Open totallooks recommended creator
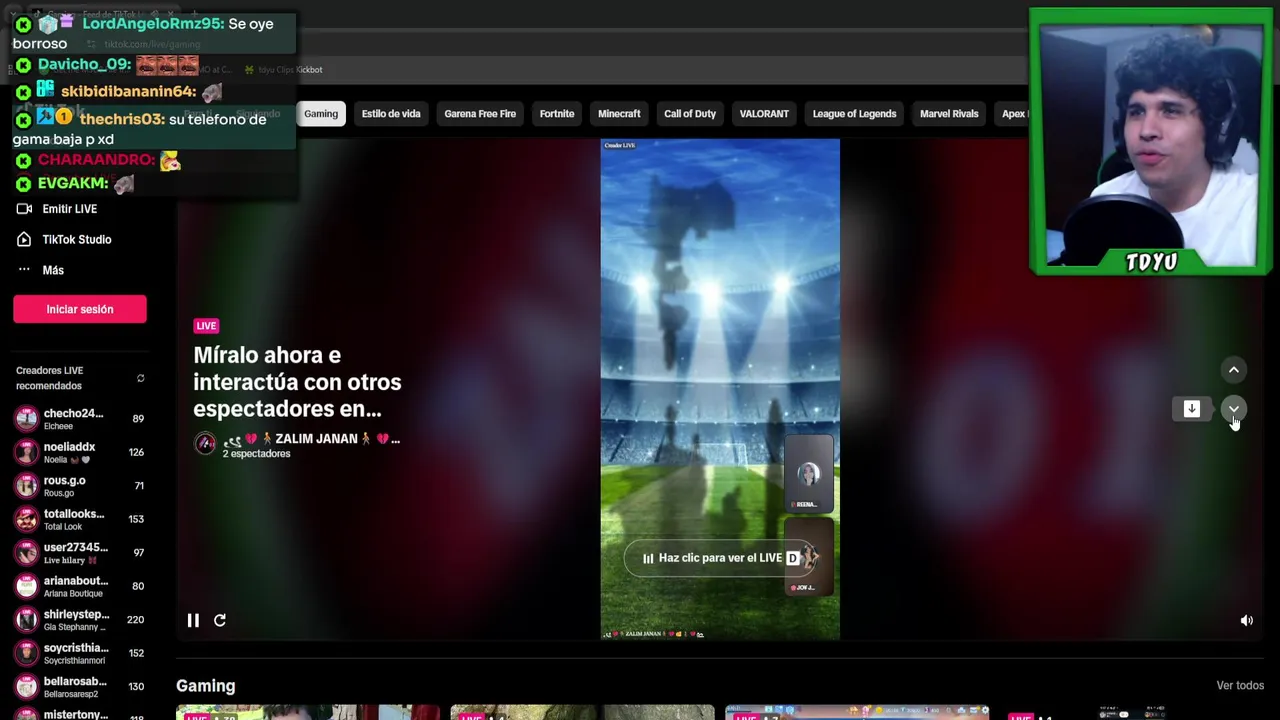Viewport: 1280px width, 720px height. pyautogui.click(x=80, y=519)
